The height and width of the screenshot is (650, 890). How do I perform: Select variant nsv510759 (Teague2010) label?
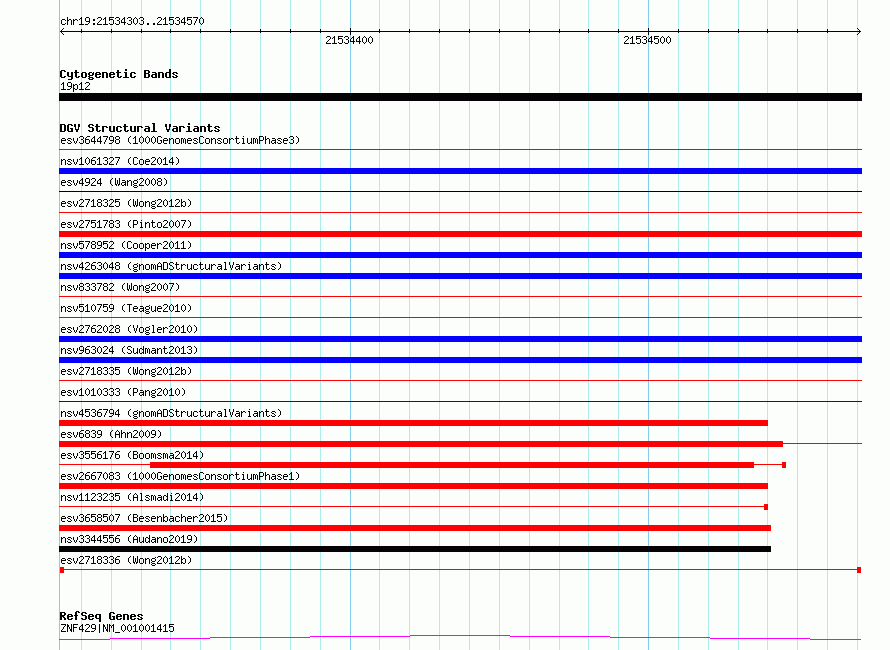[x=126, y=308]
